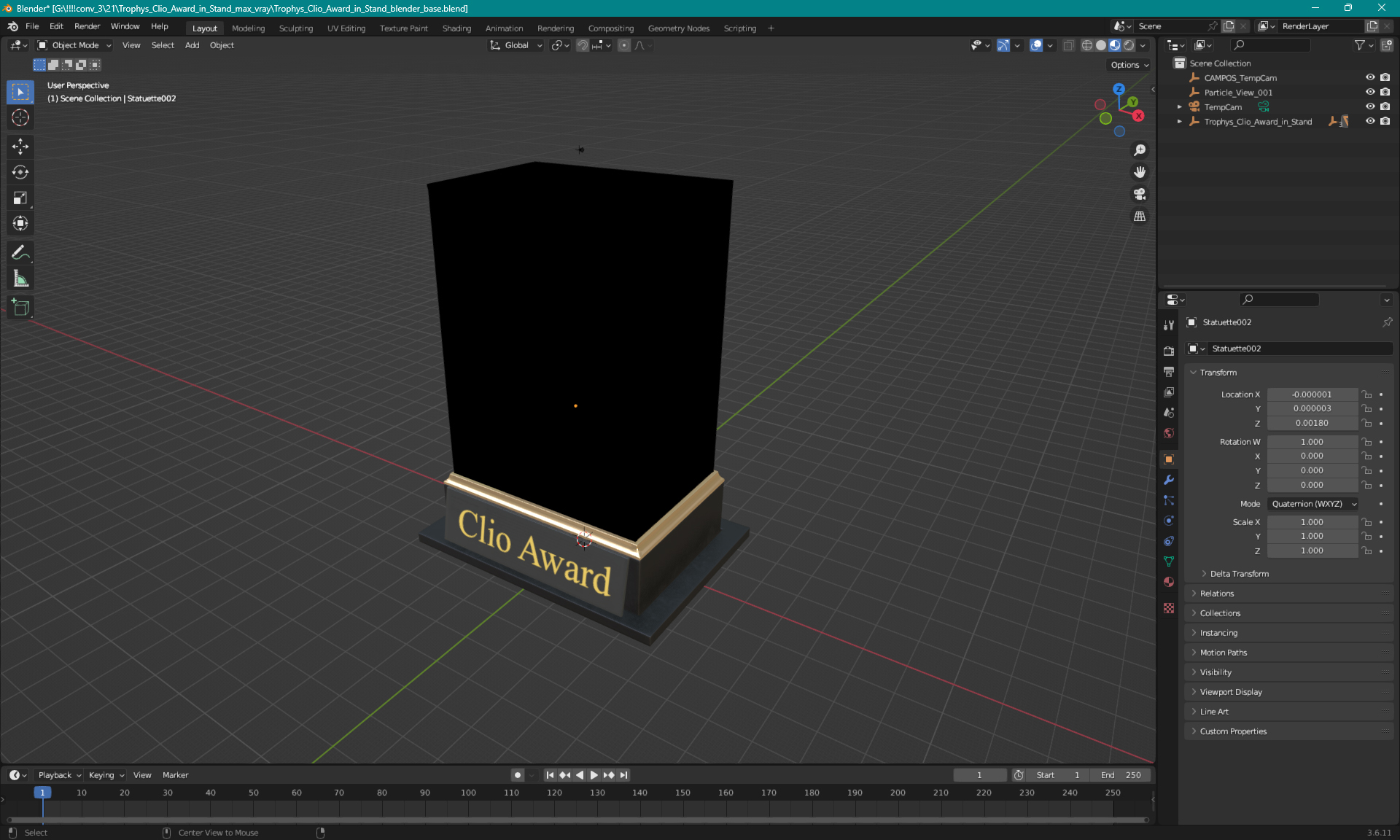
Task: Toggle X-ray display mode
Action: coord(1068,45)
